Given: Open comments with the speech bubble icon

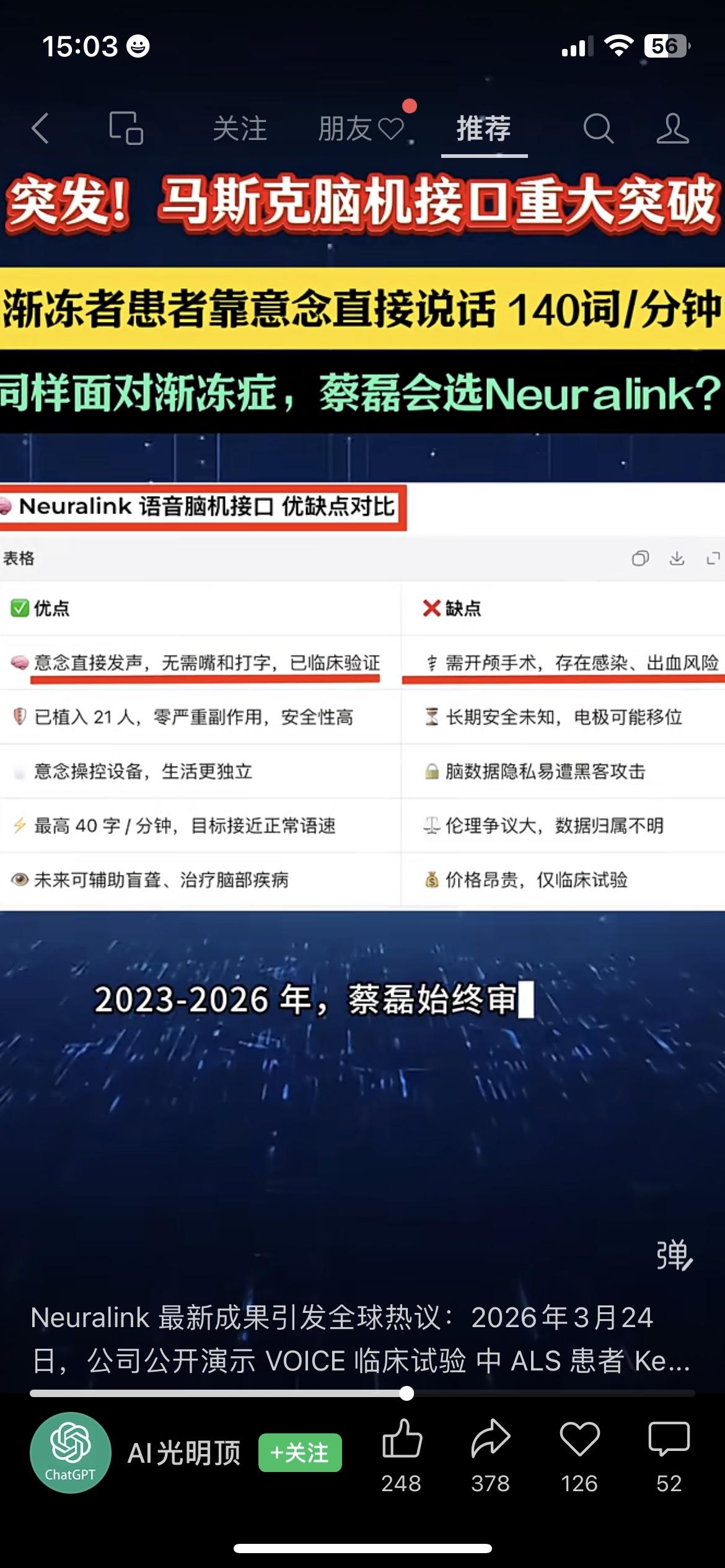Looking at the screenshot, I should coord(669,1438).
